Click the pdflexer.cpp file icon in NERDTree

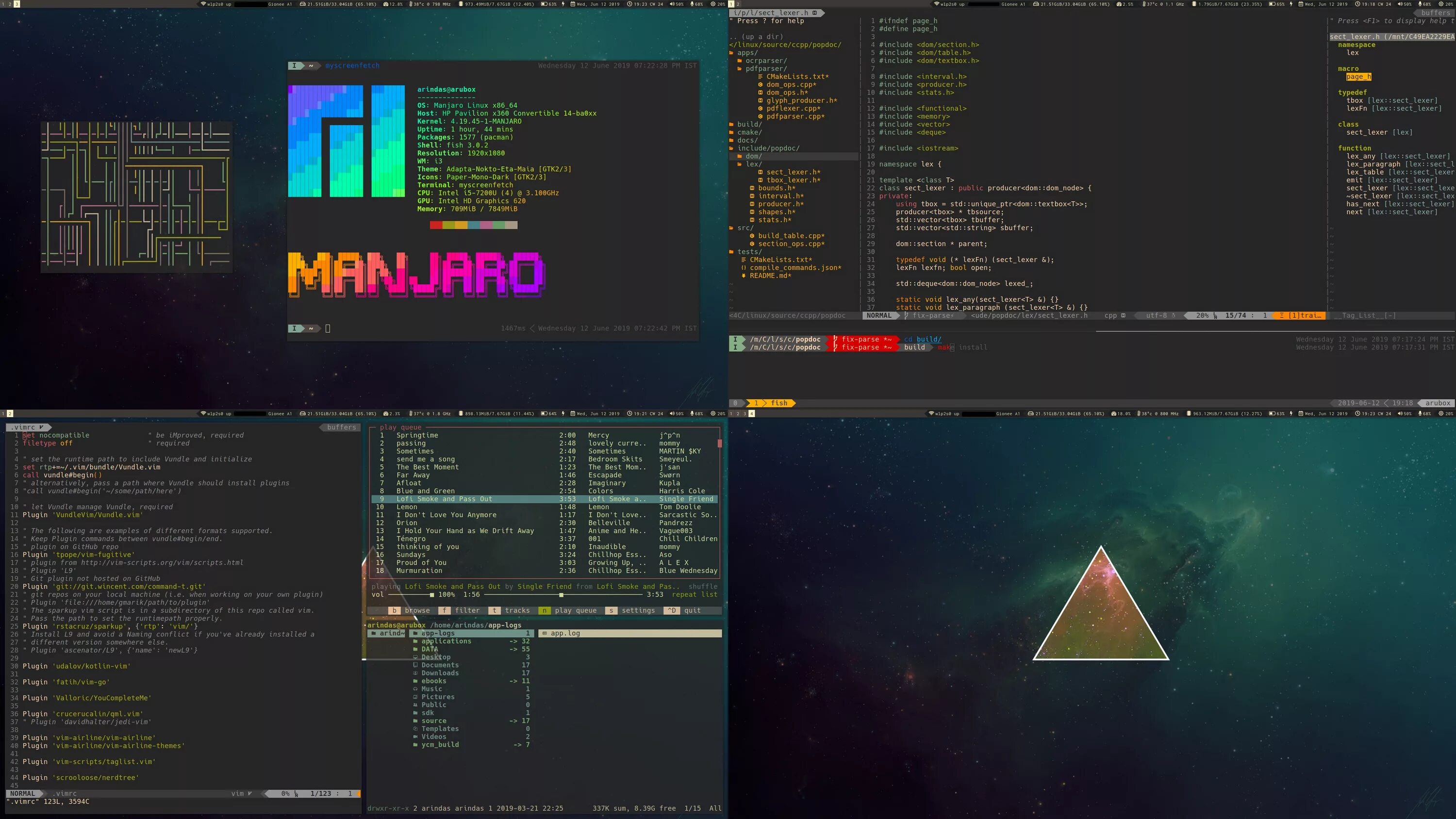pyautogui.click(x=760, y=108)
